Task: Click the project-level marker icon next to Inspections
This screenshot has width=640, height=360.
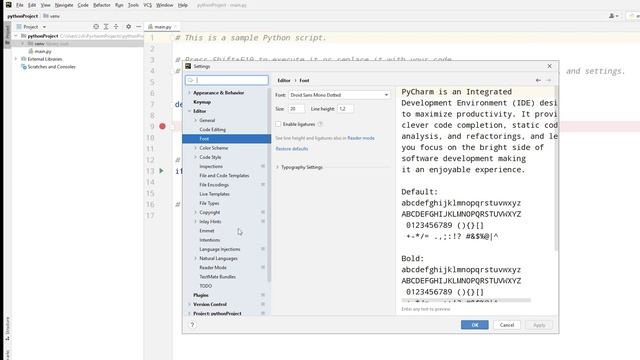Action: [x=263, y=166]
